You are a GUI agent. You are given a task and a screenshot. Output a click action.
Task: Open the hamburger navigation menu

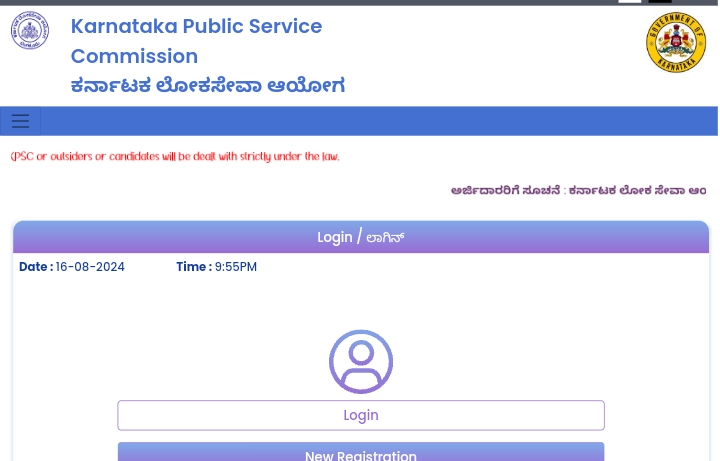coord(20,121)
